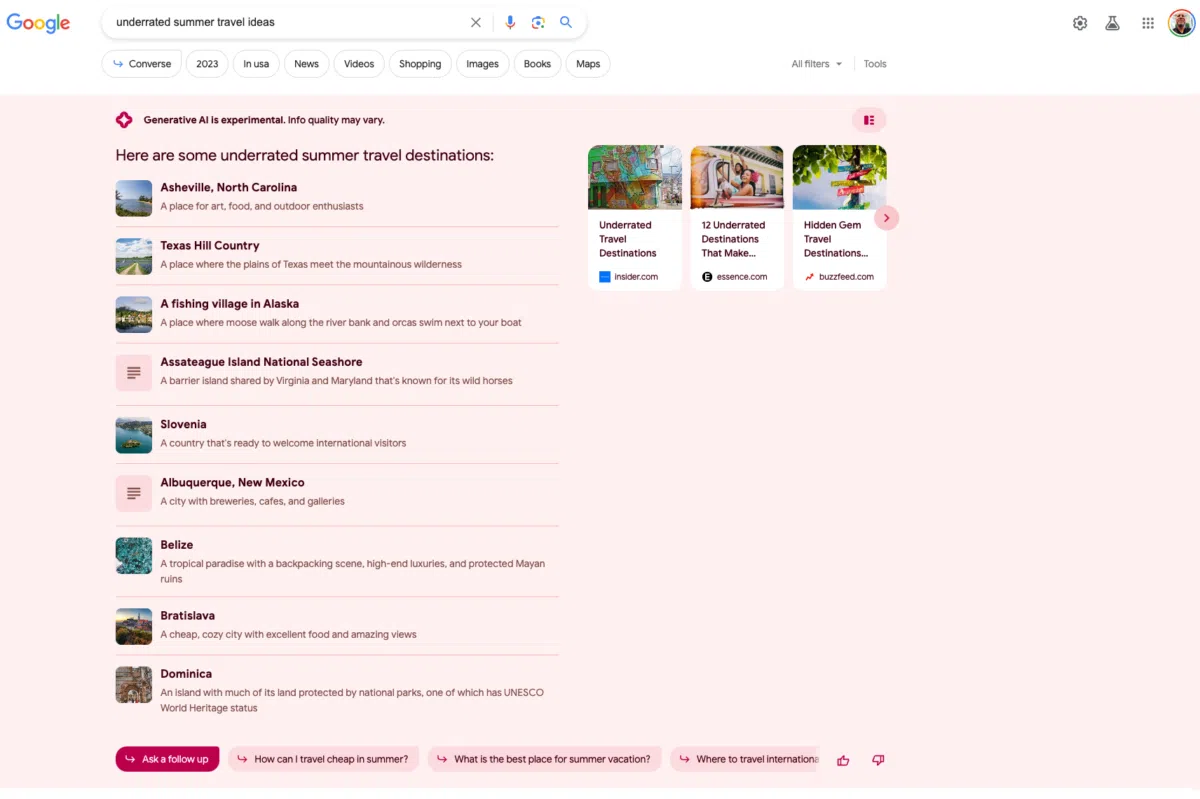1200x799 pixels.
Task: Open Search Labs flask icon
Action: coord(1112,23)
